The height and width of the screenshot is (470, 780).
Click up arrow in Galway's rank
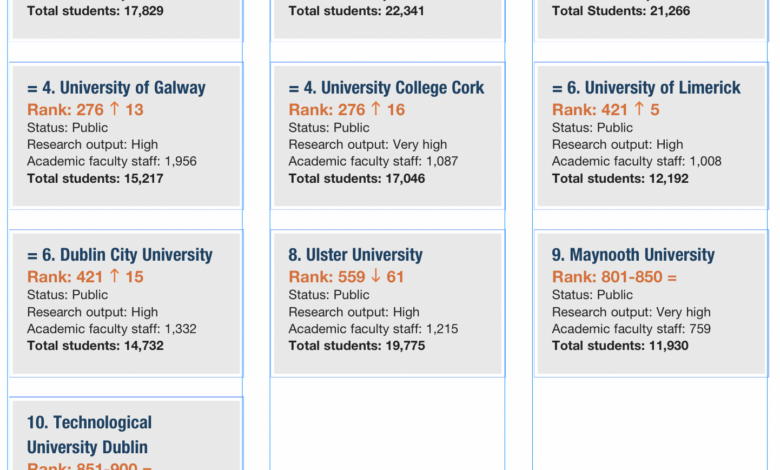114,109
